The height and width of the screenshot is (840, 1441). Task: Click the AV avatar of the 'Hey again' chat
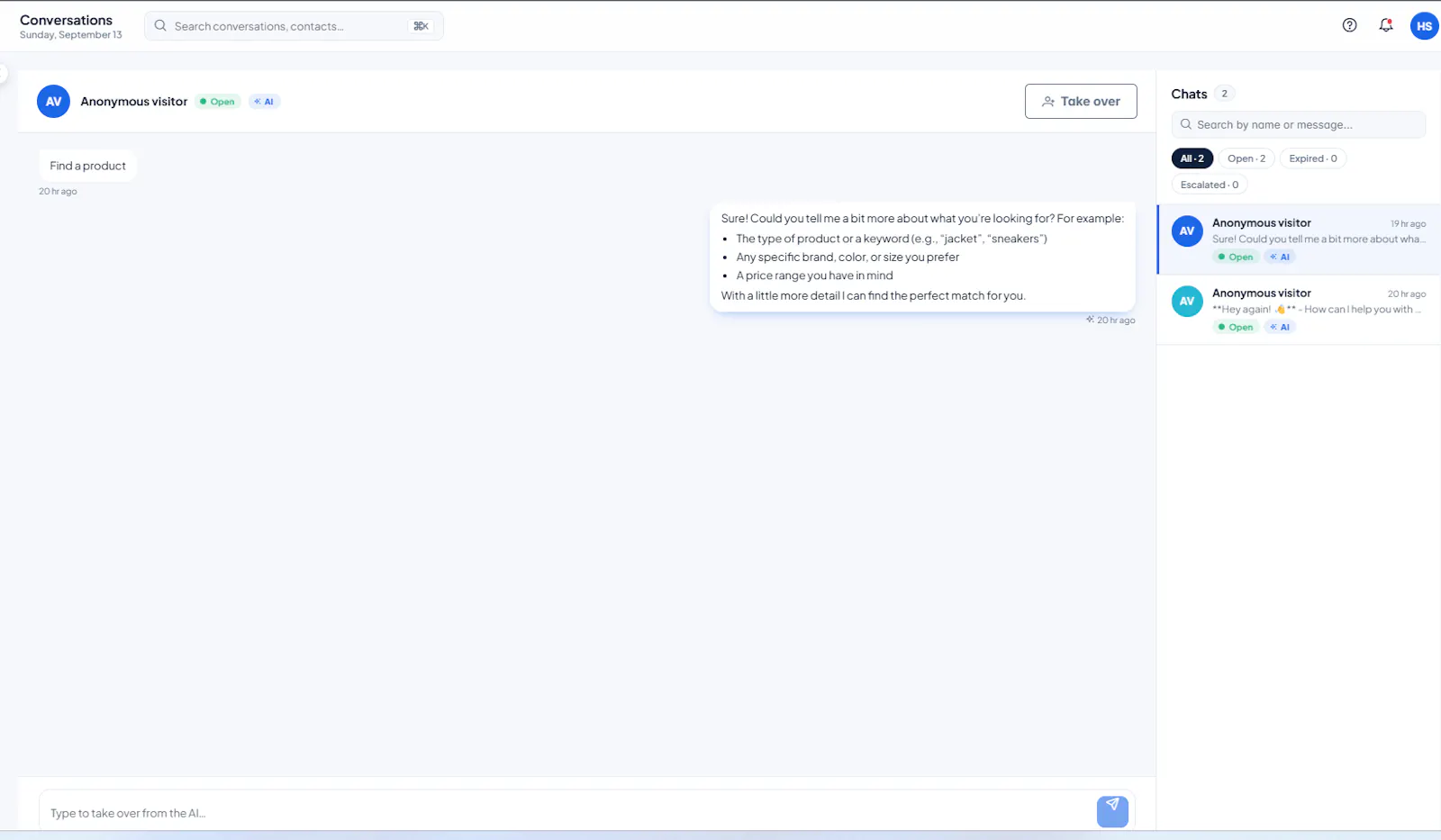pyautogui.click(x=1187, y=302)
